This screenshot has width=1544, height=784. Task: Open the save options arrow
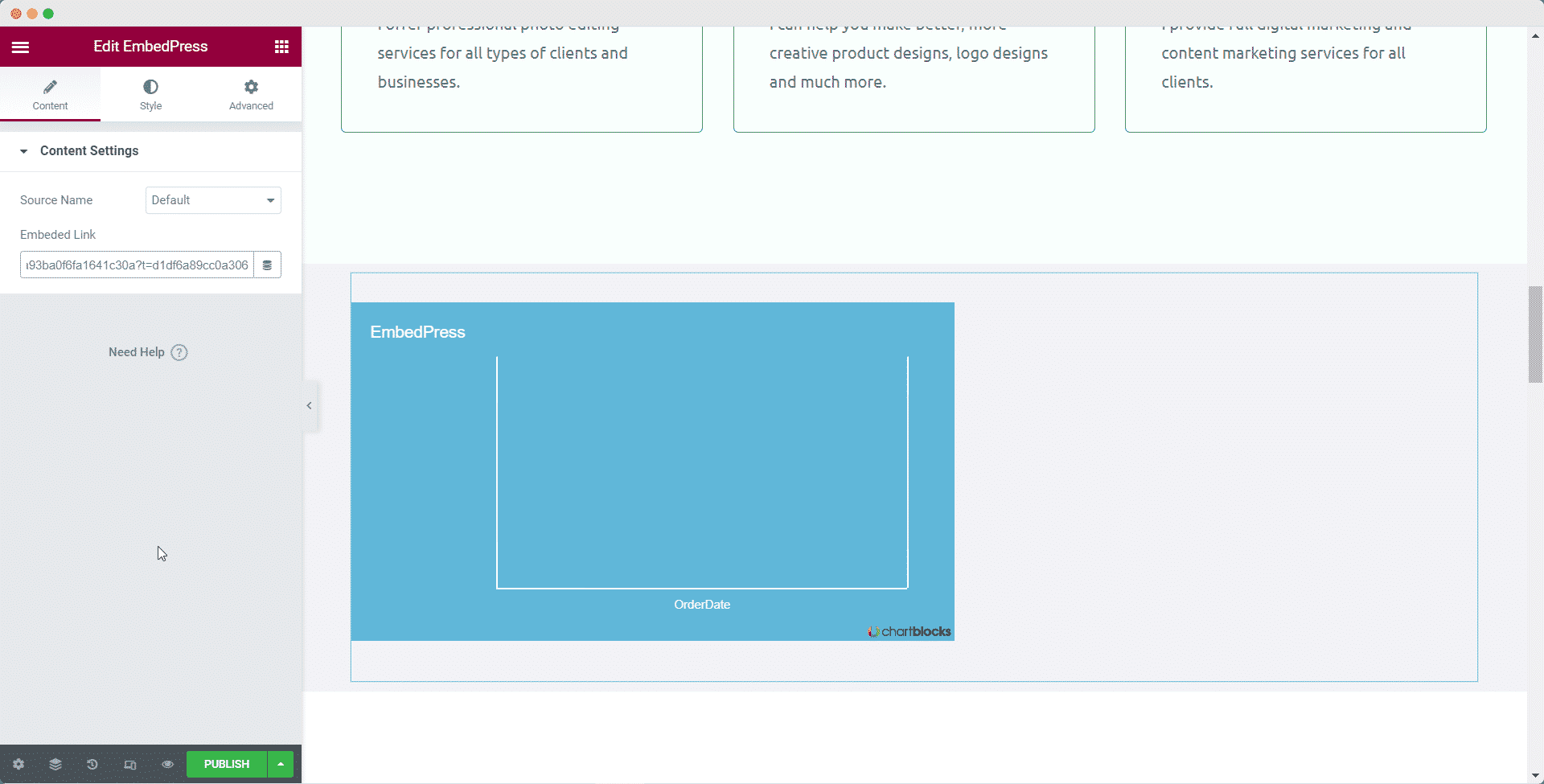281,764
